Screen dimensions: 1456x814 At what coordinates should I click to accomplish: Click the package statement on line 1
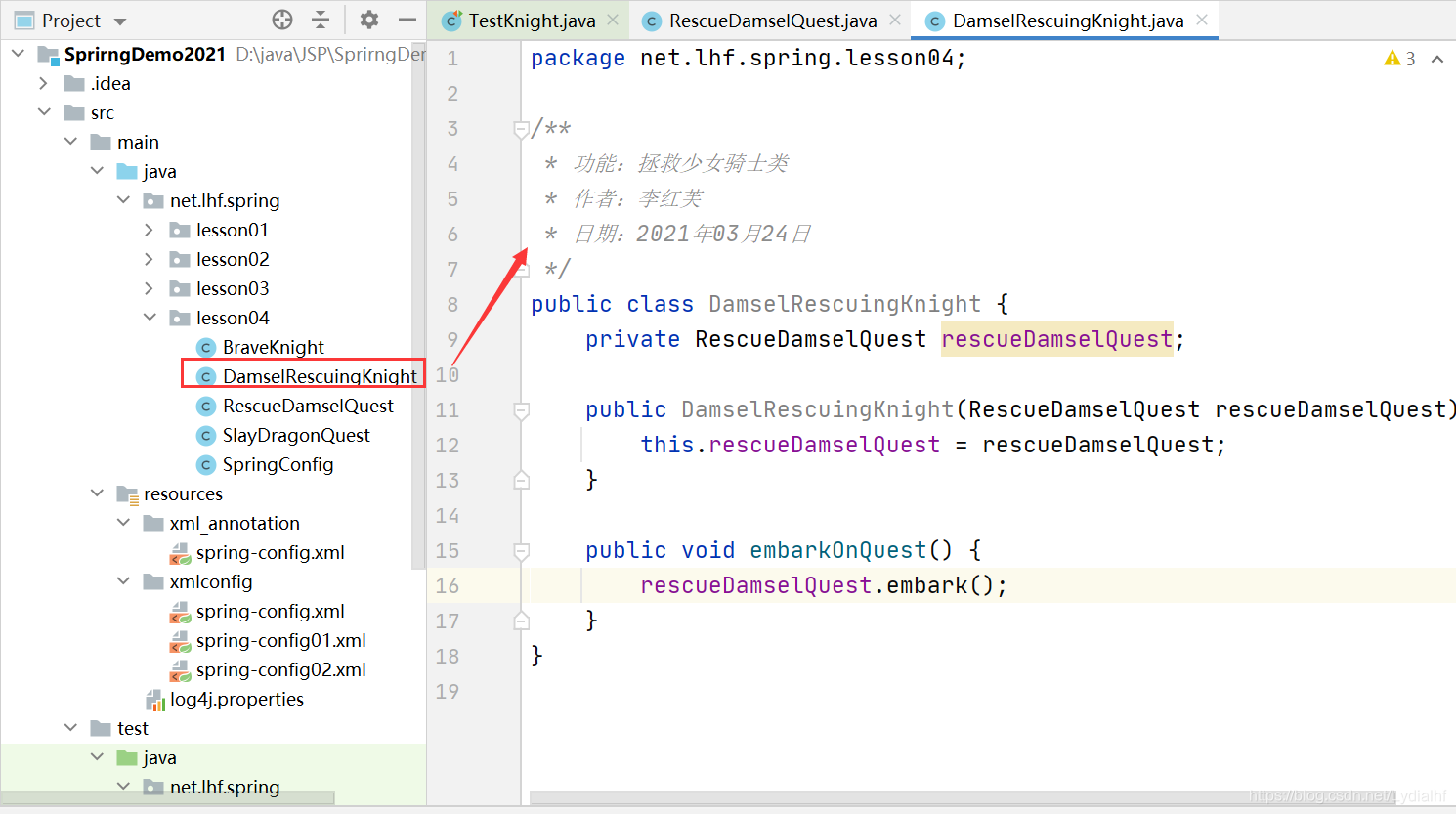click(748, 58)
